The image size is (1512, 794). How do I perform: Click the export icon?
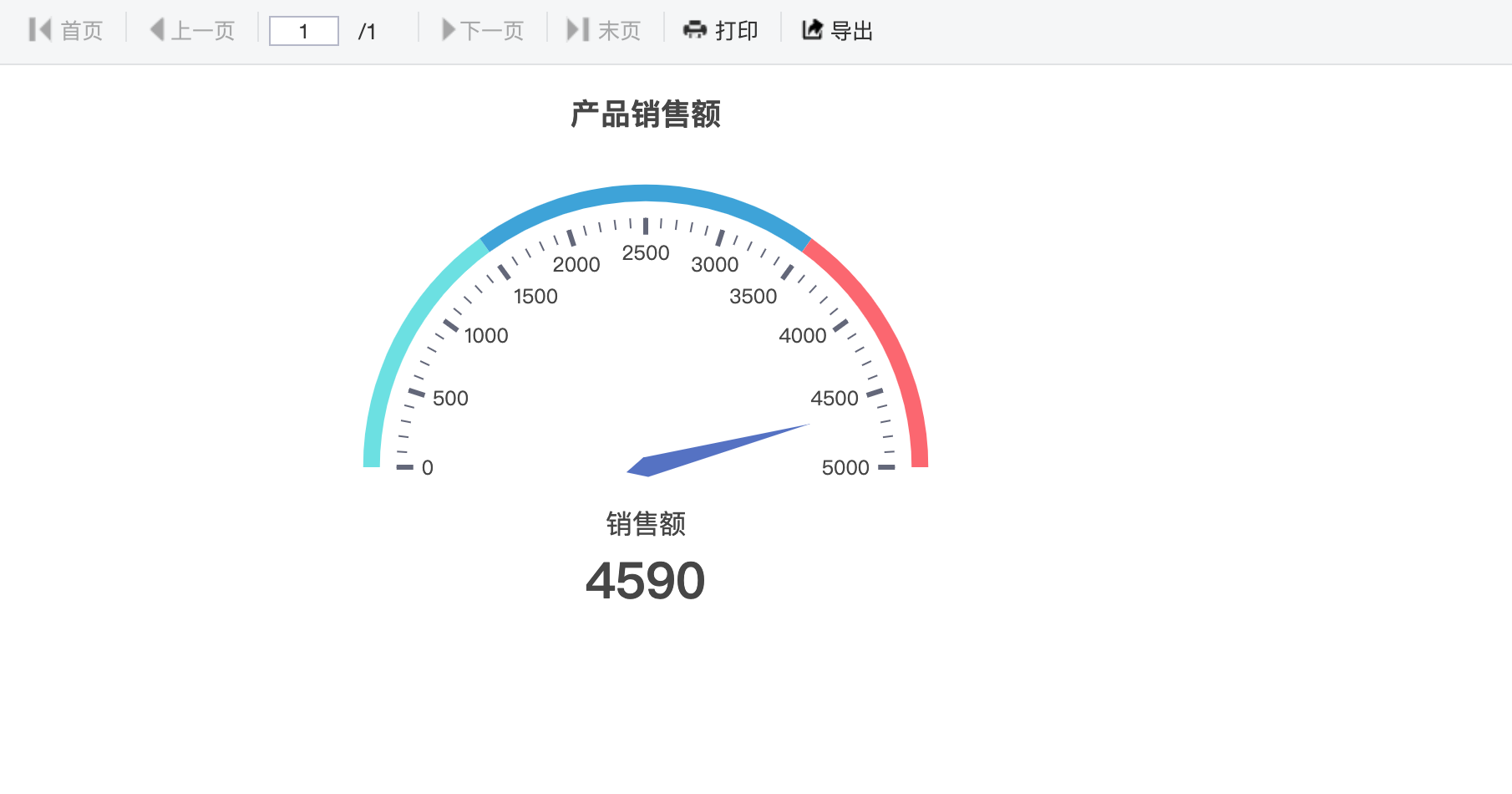tap(813, 30)
